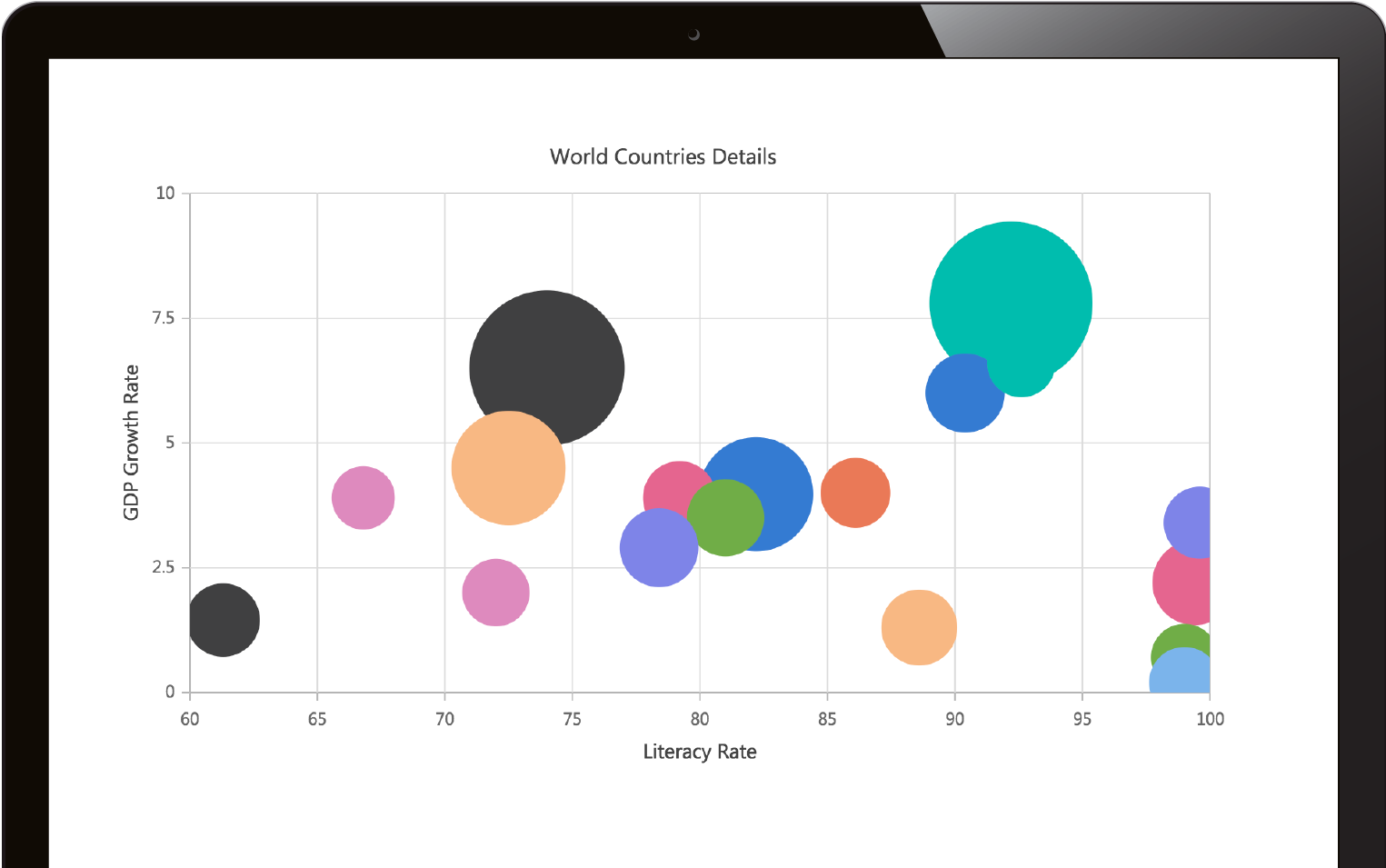Click the "7.5" label on the vertical axis

pyautogui.click(x=164, y=317)
